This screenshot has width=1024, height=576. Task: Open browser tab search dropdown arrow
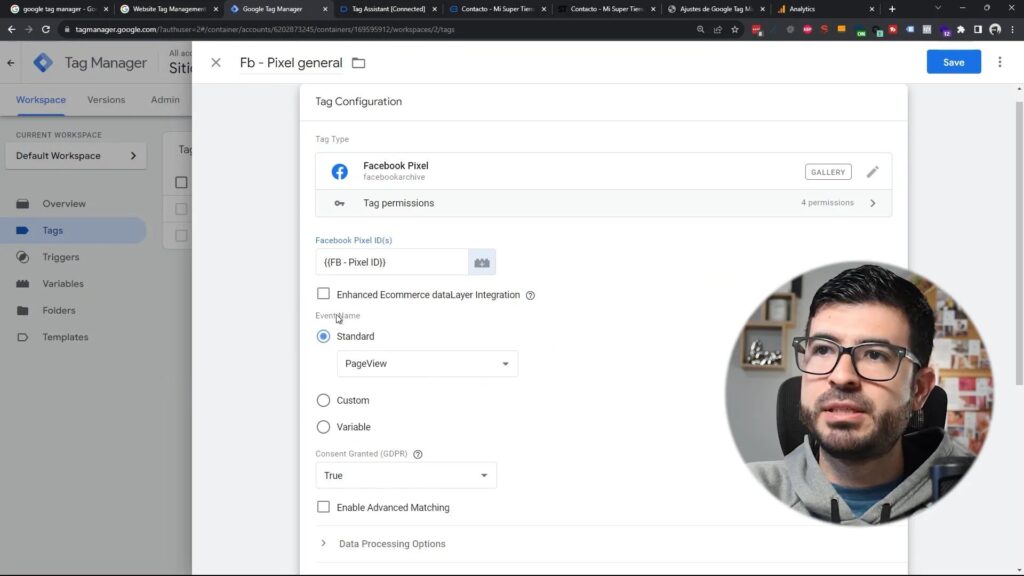(938, 8)
